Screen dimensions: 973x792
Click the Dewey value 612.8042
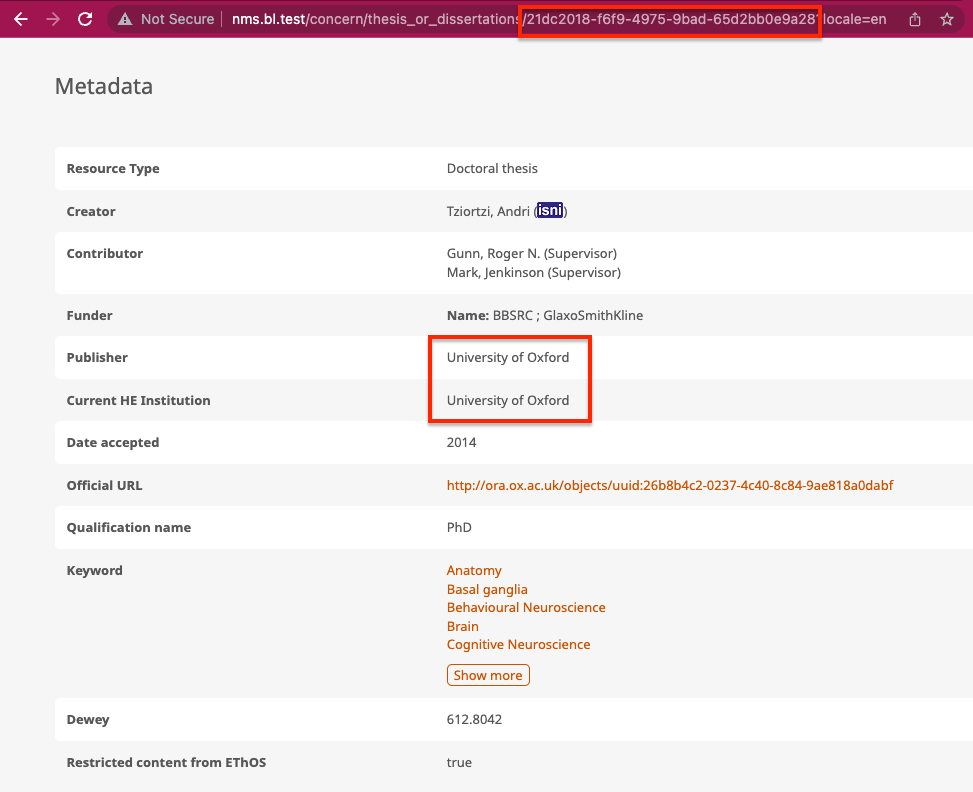[x=473, y=719]
